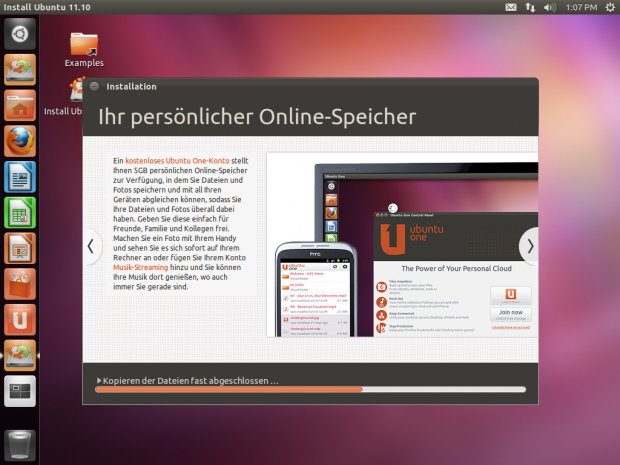Open Ubuntu Software Center shopping bag icon

(x=20, y=284)
